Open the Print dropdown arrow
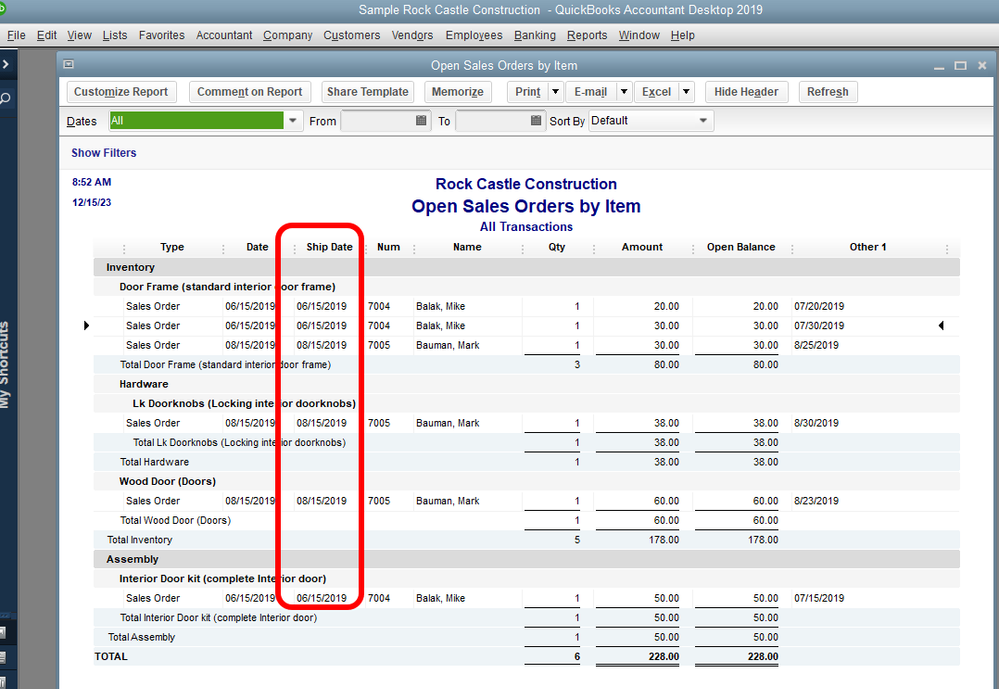The width and height of the screenshot is (999, 689). pyautogui.click(x=556, y=92)
